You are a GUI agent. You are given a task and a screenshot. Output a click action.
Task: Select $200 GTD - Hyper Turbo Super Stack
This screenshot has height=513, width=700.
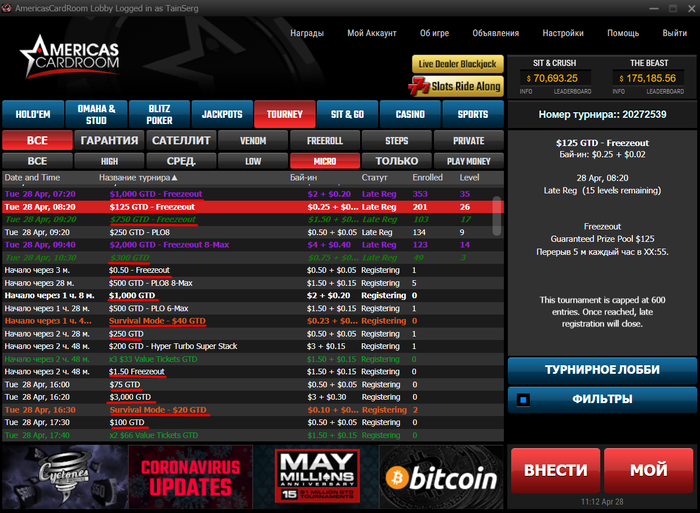[253, 346]
